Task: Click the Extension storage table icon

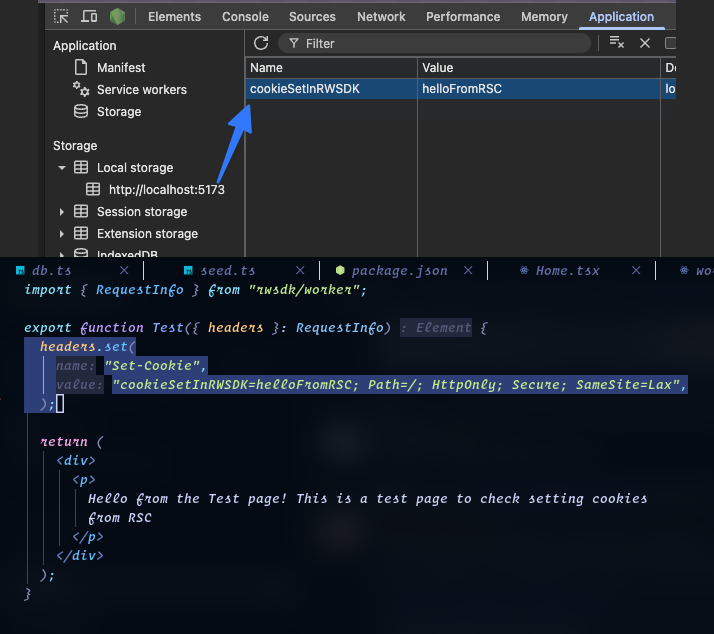Action: pos(81,233)
